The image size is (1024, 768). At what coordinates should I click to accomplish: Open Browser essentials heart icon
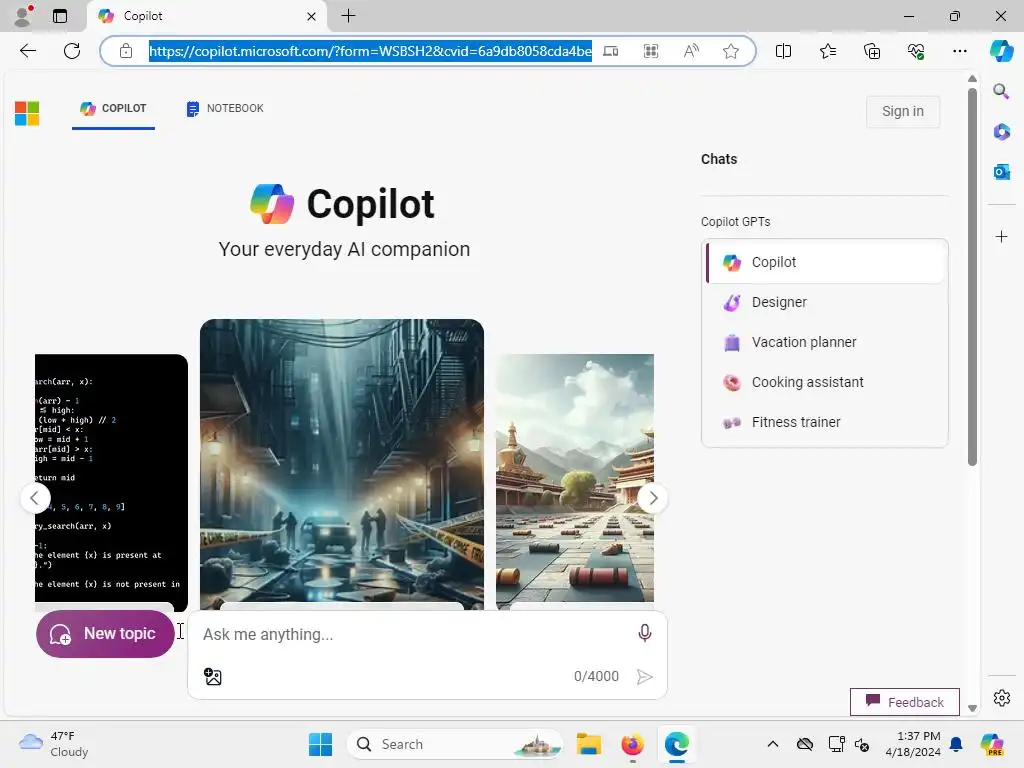pyautogui.click(x=916, y=51)
